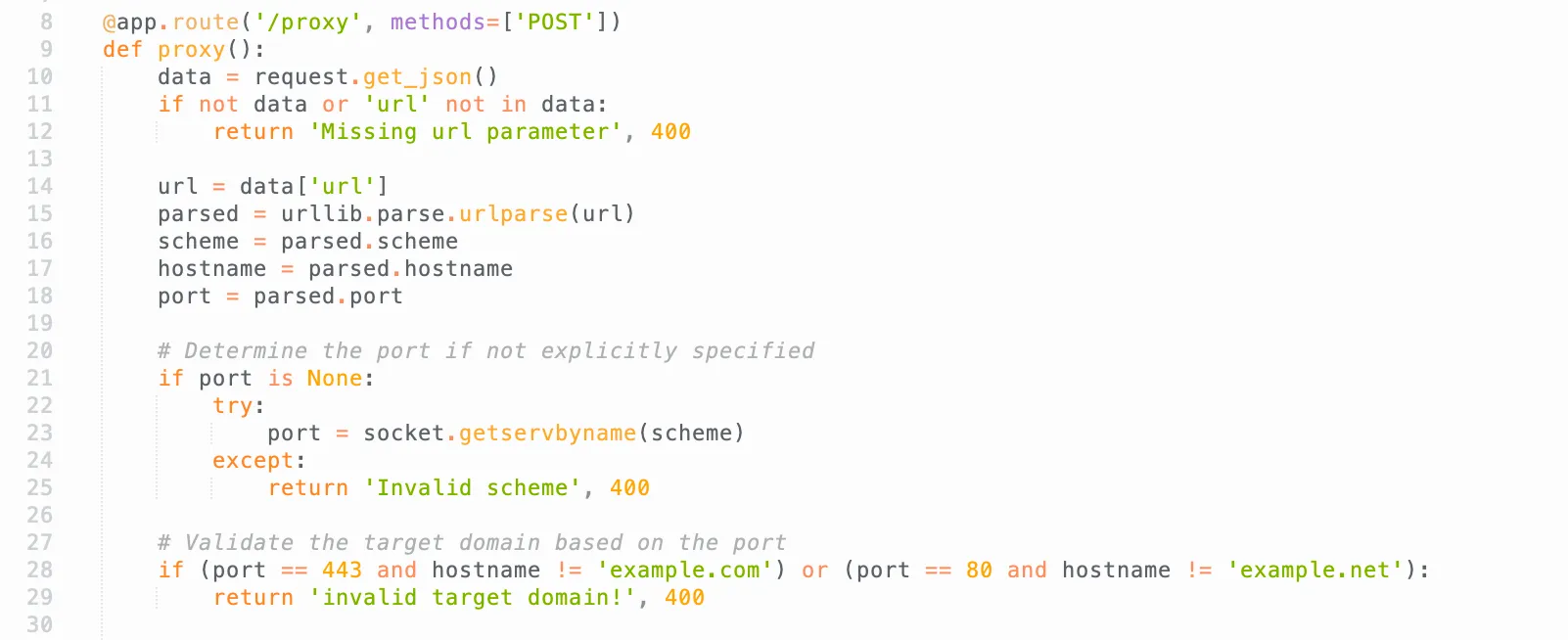Click line number 28 in the gutter
This screenshot has height=640, width=1568.
point(40,570)
